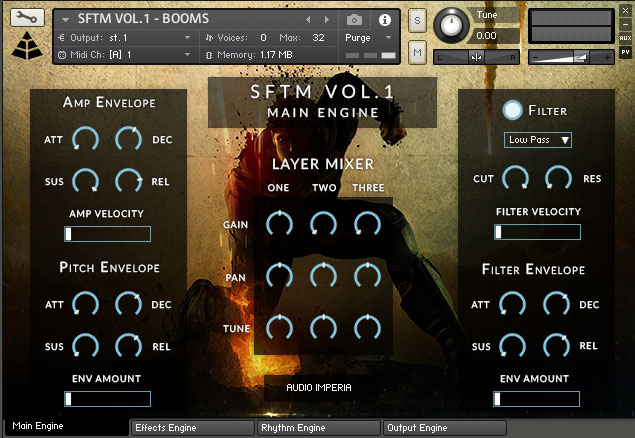The width and height of the screenshot is (635, 438).
Task: Click the Amp Velocity slider
Action: click(x=107, y=234)
